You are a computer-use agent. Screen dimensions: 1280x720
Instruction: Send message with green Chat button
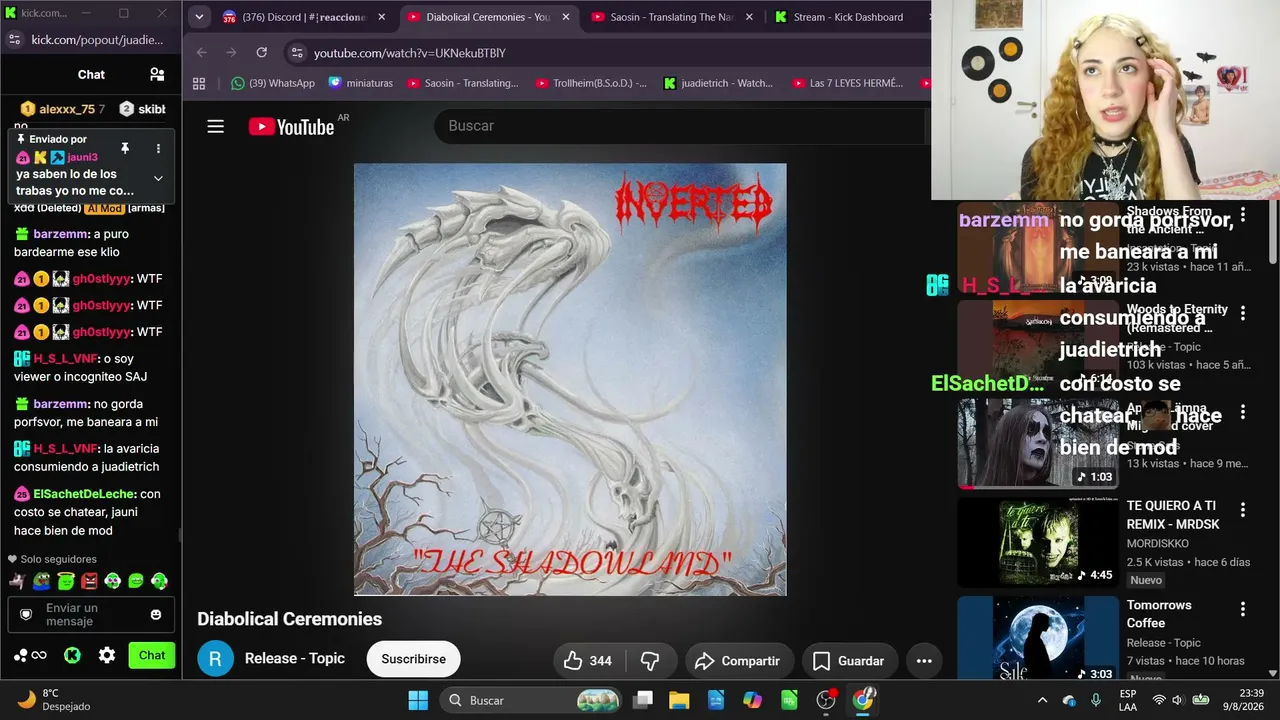point(152,655)
